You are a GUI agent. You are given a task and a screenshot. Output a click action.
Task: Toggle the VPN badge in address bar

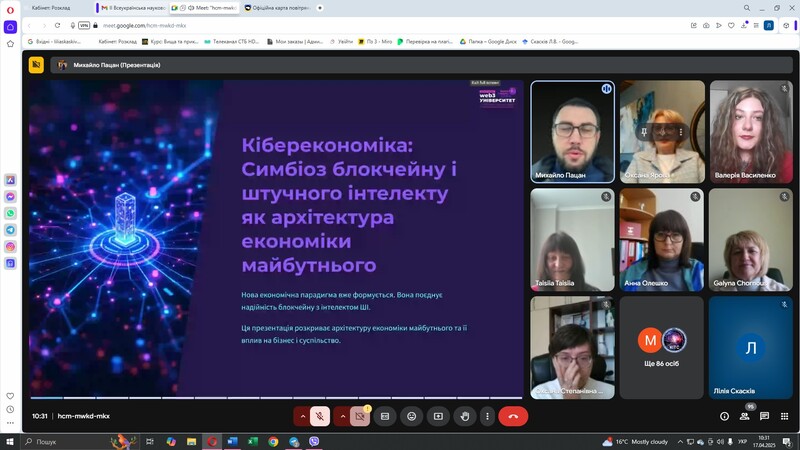pos(84,26)
